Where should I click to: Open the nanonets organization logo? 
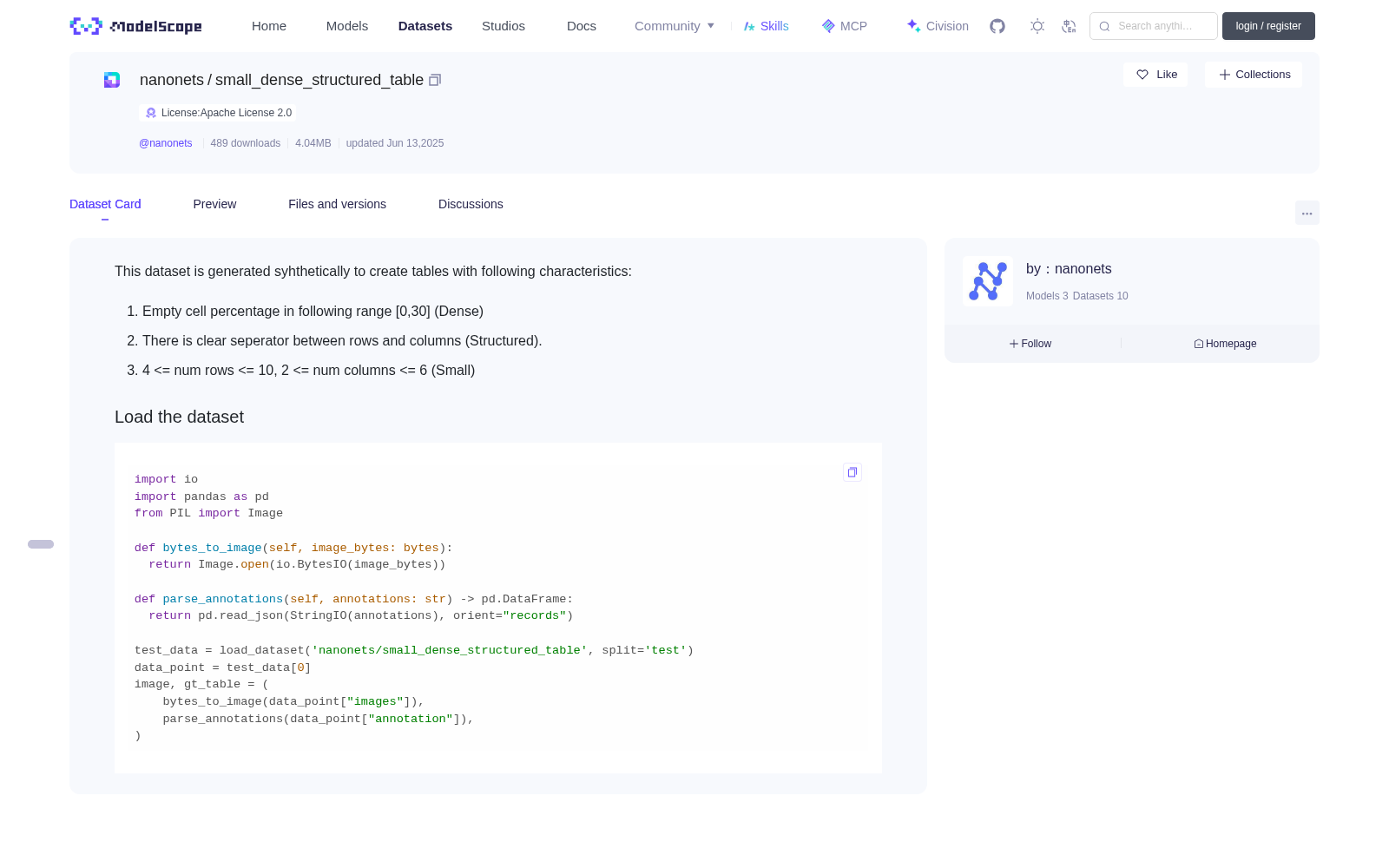(x=988, y=281)
